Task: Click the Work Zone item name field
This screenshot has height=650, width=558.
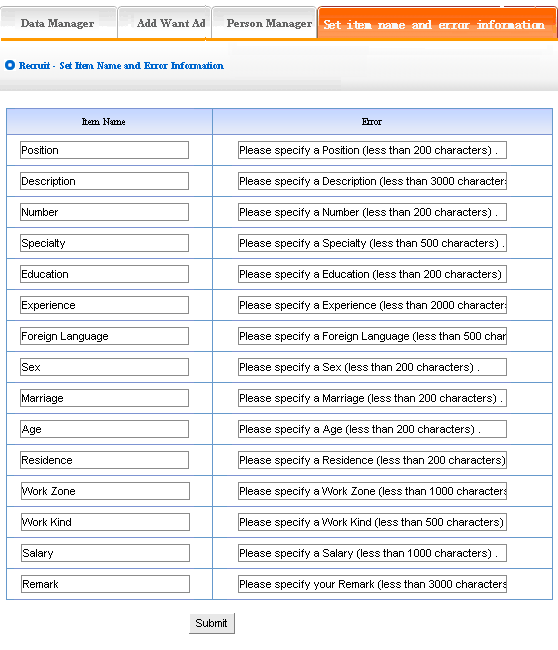Action: pyautogui.click(x=105, y=491)
